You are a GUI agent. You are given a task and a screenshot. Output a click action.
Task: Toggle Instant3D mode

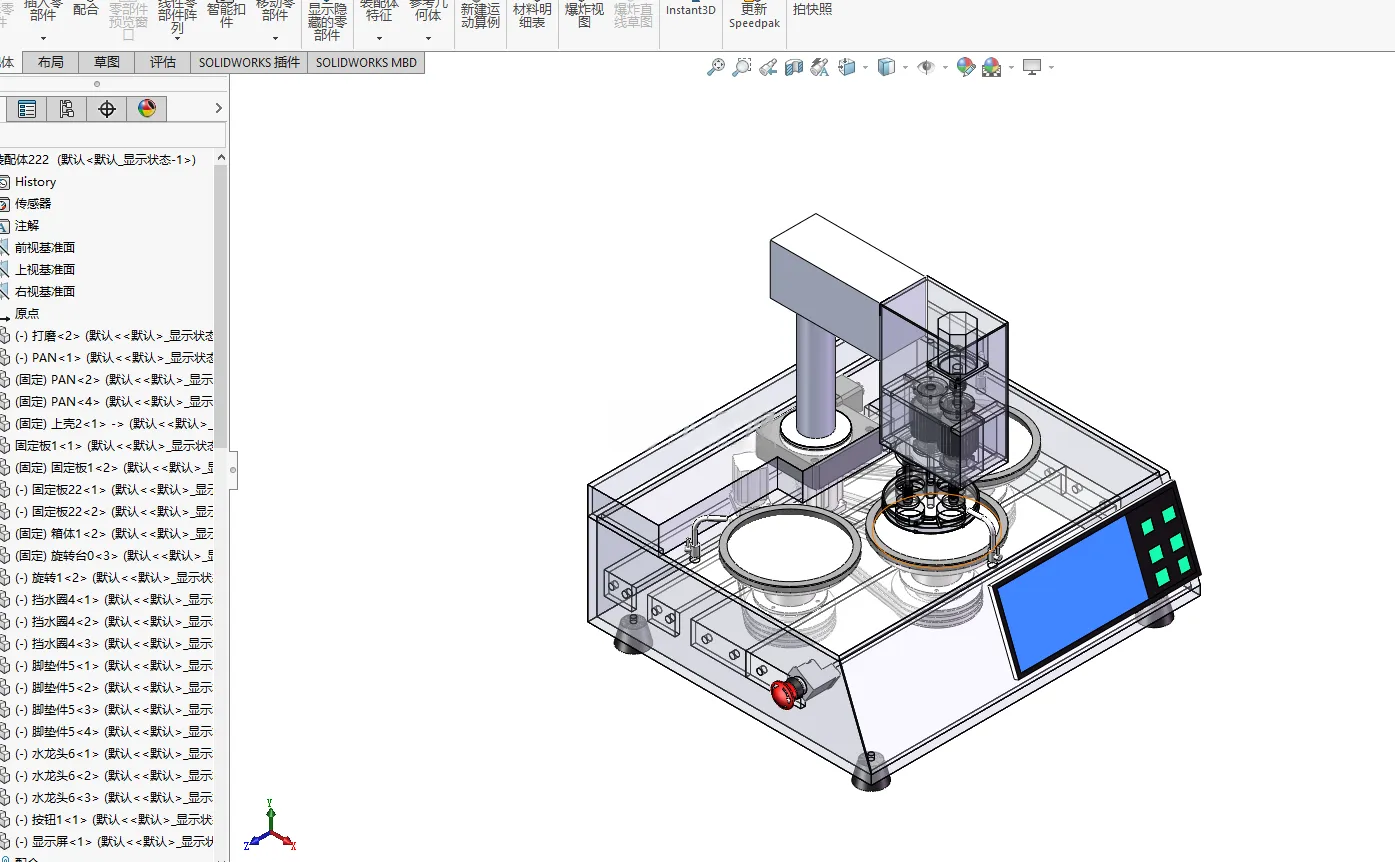pos(691,10)
